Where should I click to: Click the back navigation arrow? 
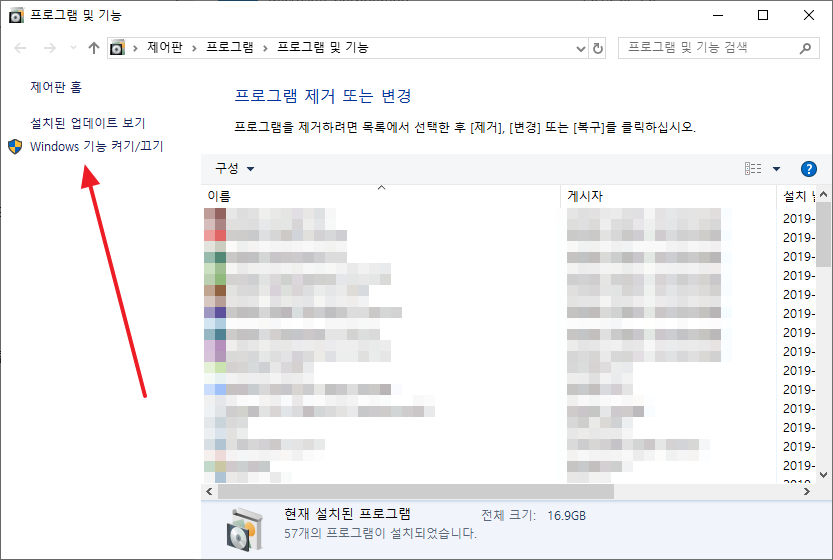point(20,48)
